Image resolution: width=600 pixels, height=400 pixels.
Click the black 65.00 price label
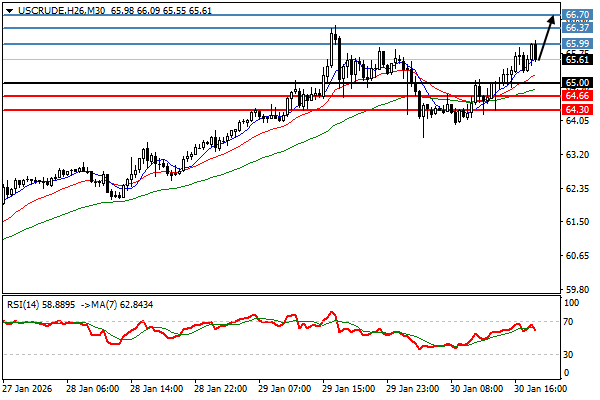tap(577, 83)
